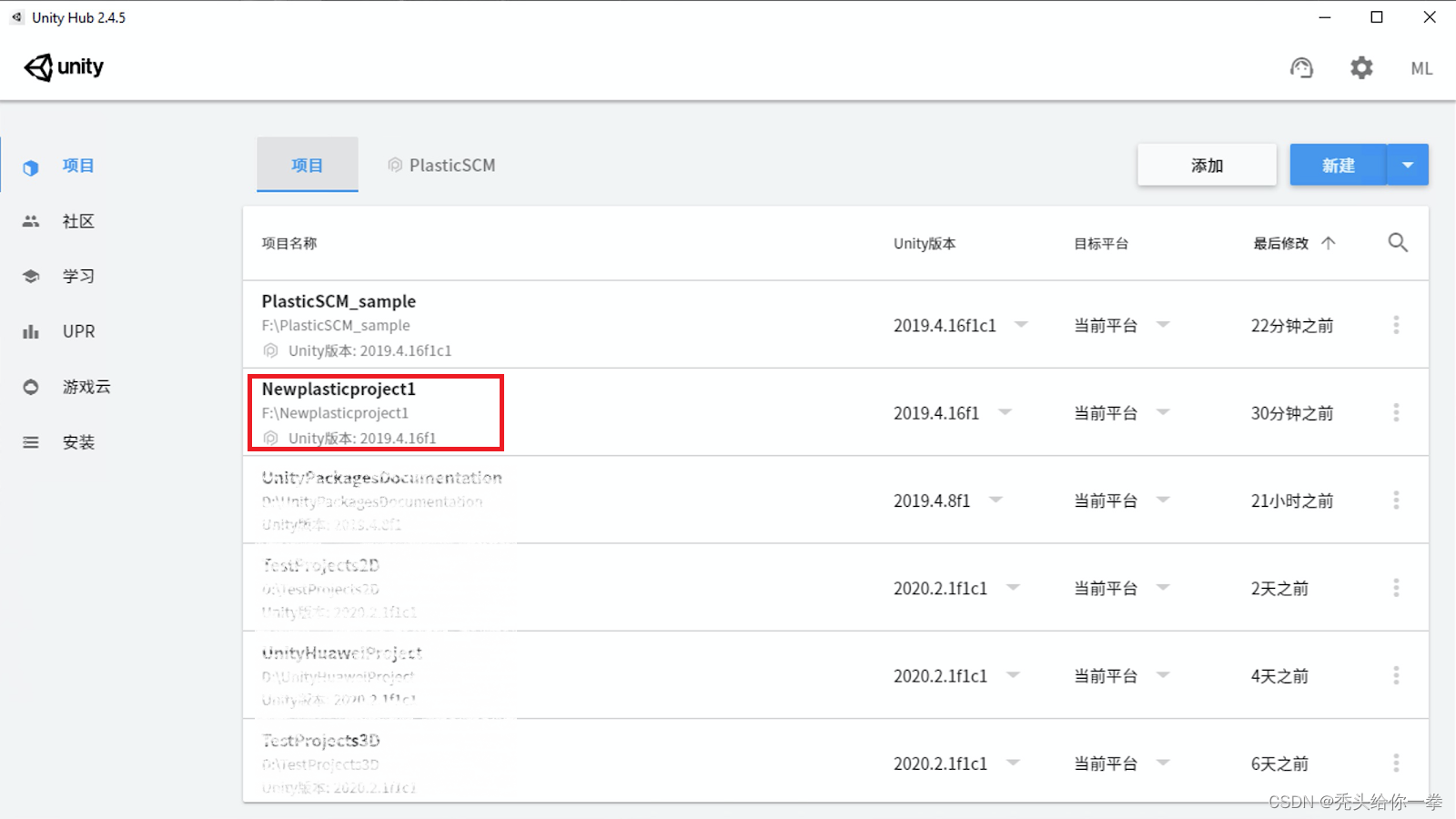This screenshot has height=819, width=1456.
Task: Click the 社区 people icon
Action: [x=31, y=221]
